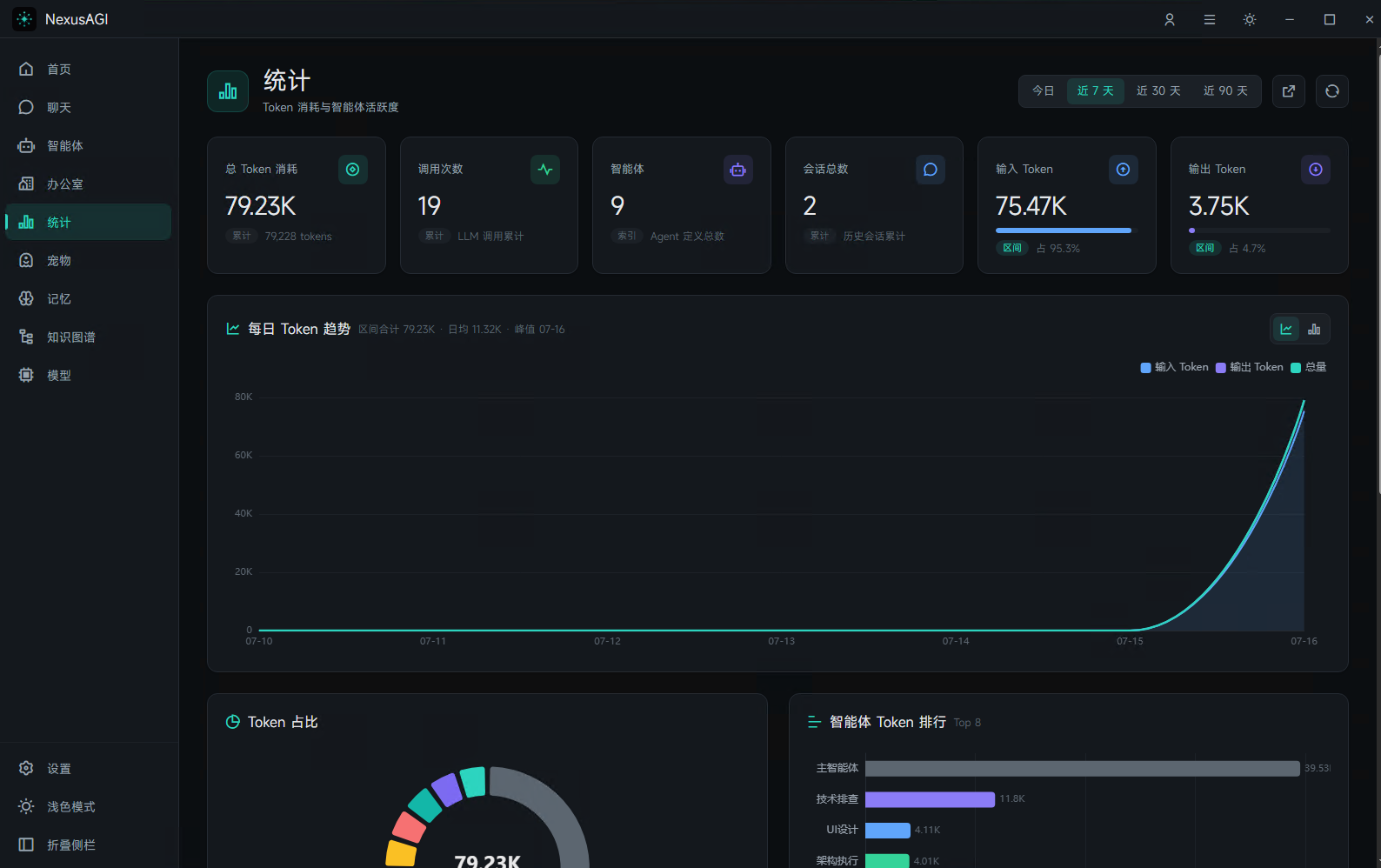Click the UI设计 ranking bar
The height and width of the screenshot is (868, 1381).
coord(888,831)
